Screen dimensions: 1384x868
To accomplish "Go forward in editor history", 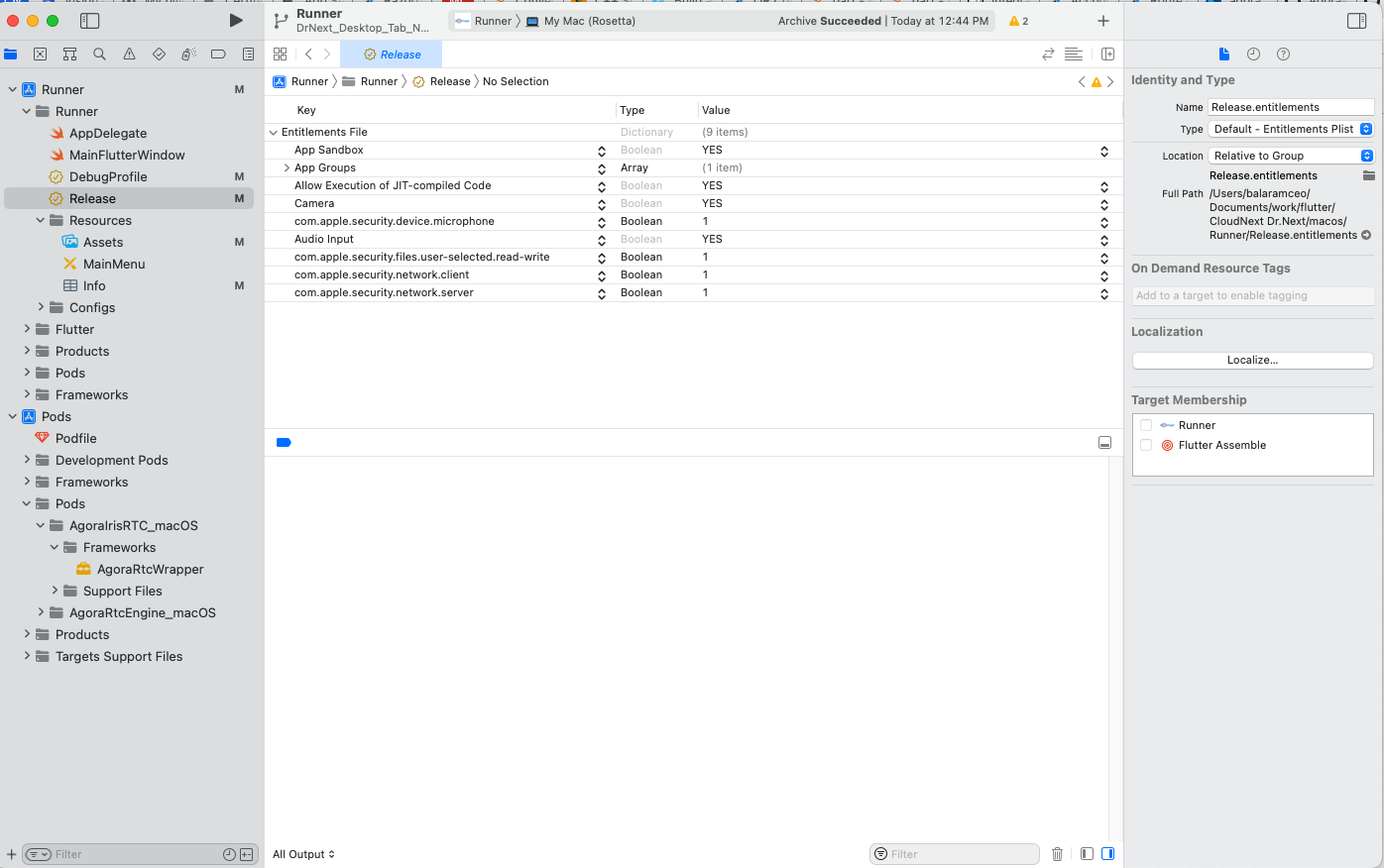I will pyautogui.click(x=327, y=54).
